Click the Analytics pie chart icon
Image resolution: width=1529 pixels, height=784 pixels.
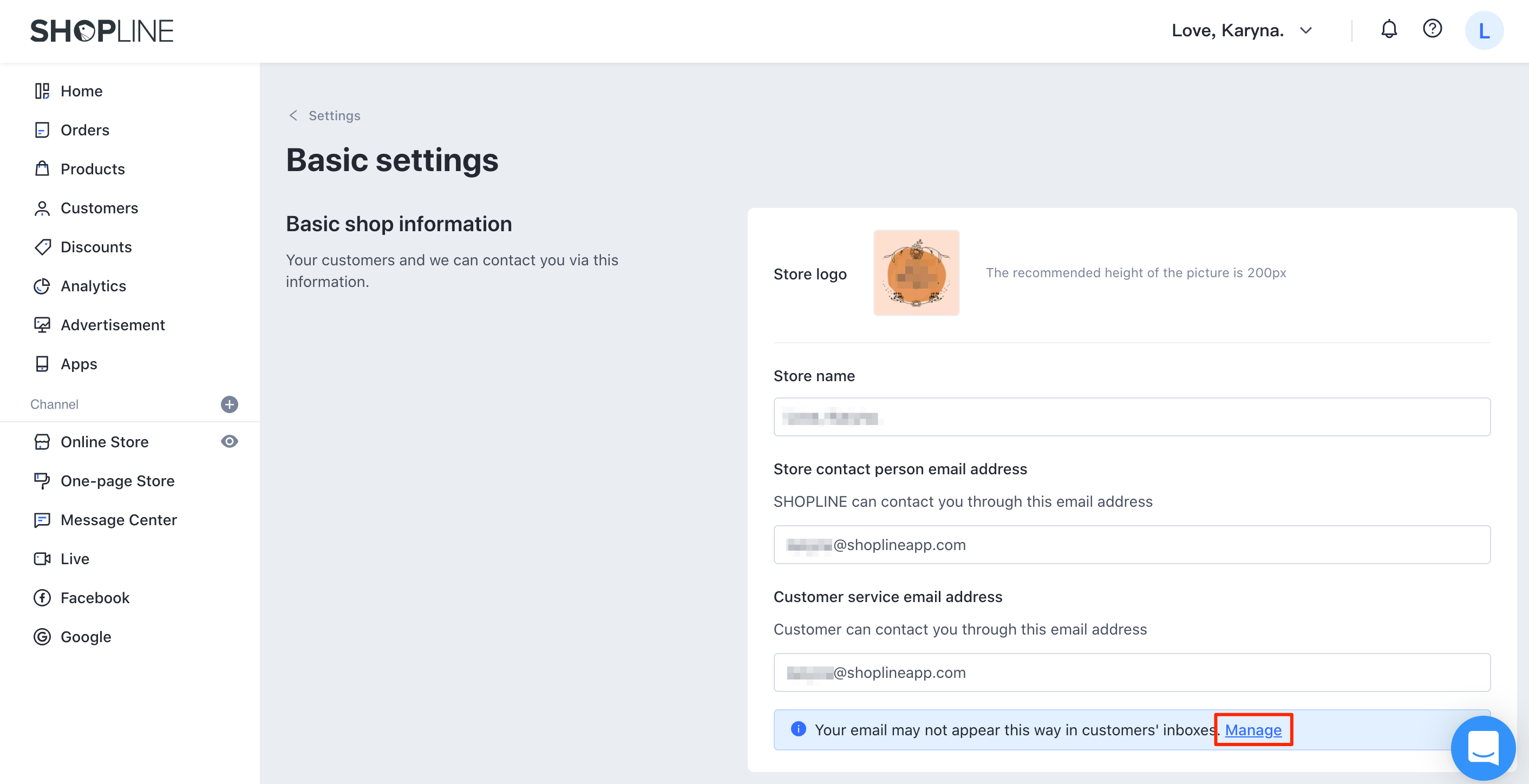(42, 286)
